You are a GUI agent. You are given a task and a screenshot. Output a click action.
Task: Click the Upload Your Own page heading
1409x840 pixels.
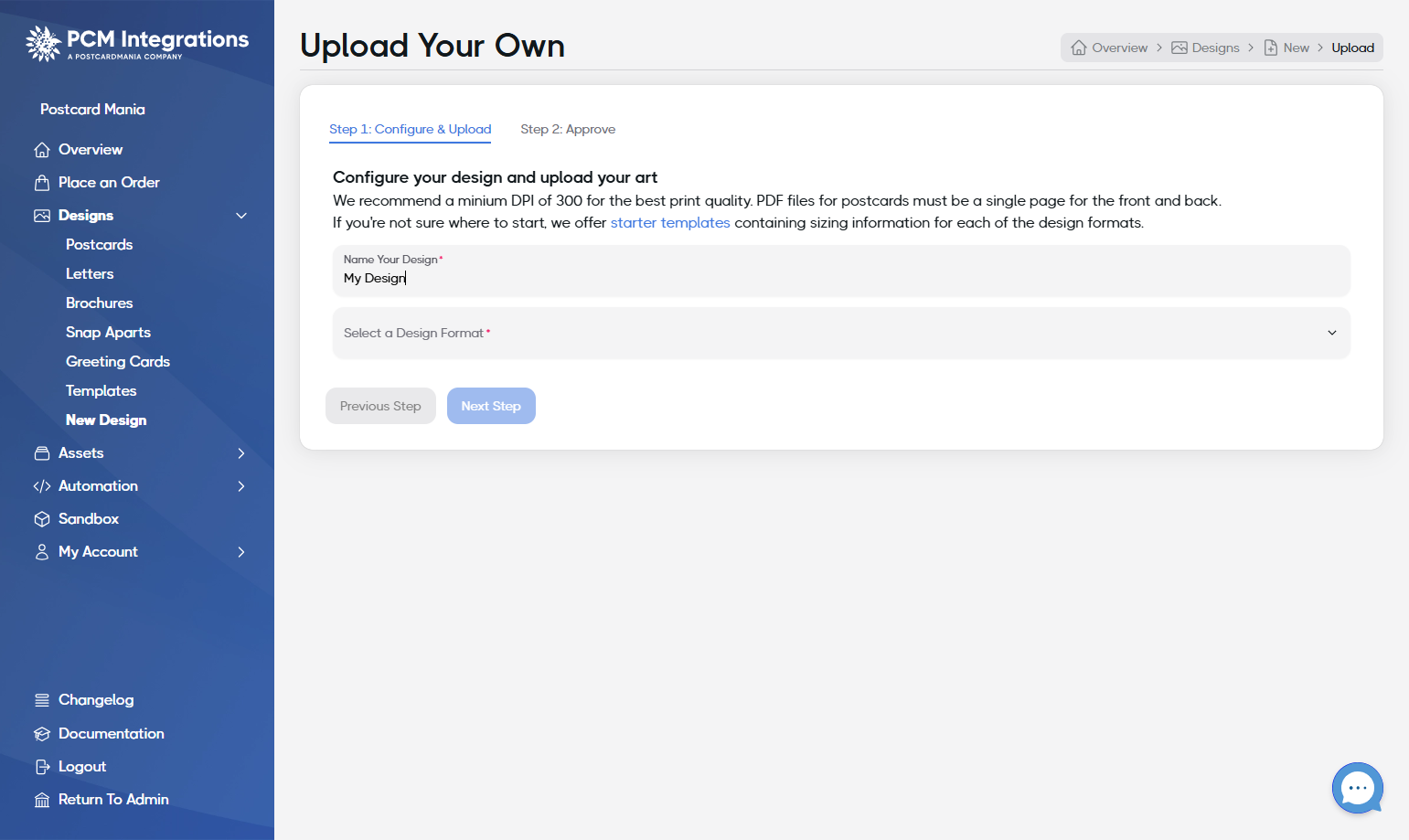(432, 46)
